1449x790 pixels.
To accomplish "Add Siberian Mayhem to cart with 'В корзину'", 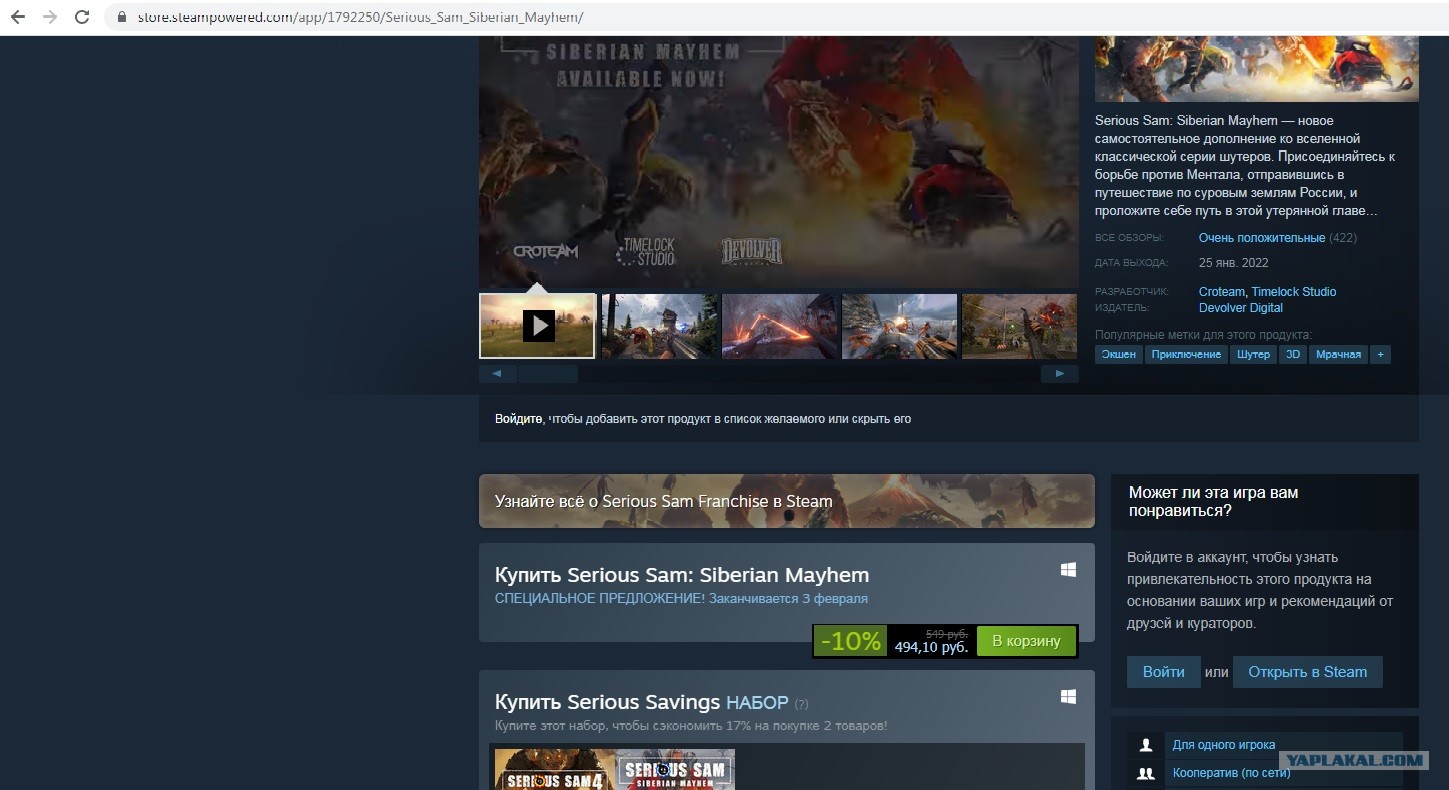I will (x=1026, y=641).
